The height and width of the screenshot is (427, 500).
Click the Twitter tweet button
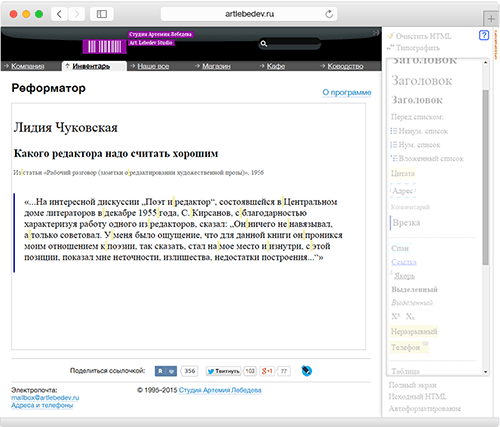[223, 371]
